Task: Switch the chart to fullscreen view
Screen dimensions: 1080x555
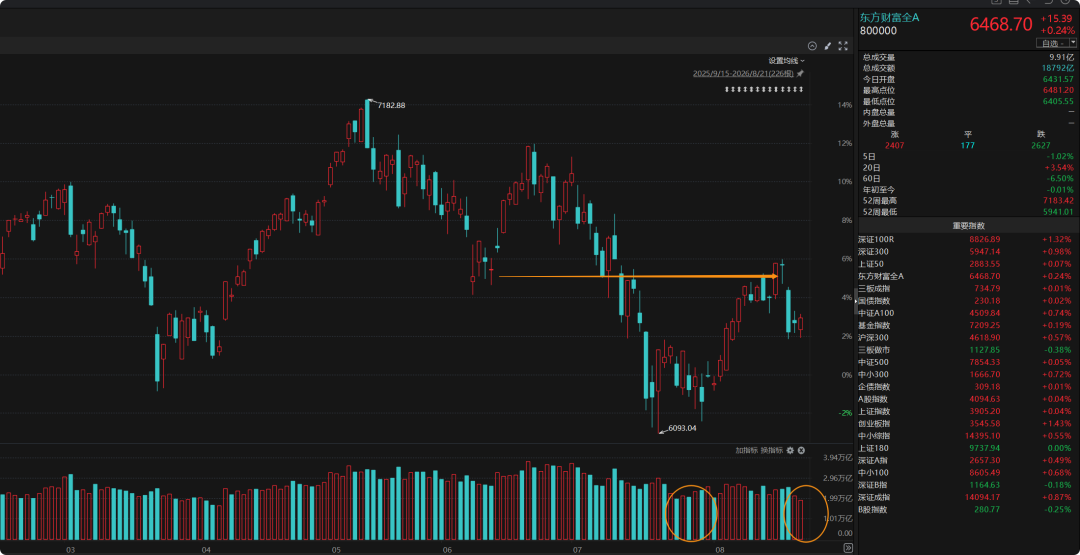Action: click(842, 46)
